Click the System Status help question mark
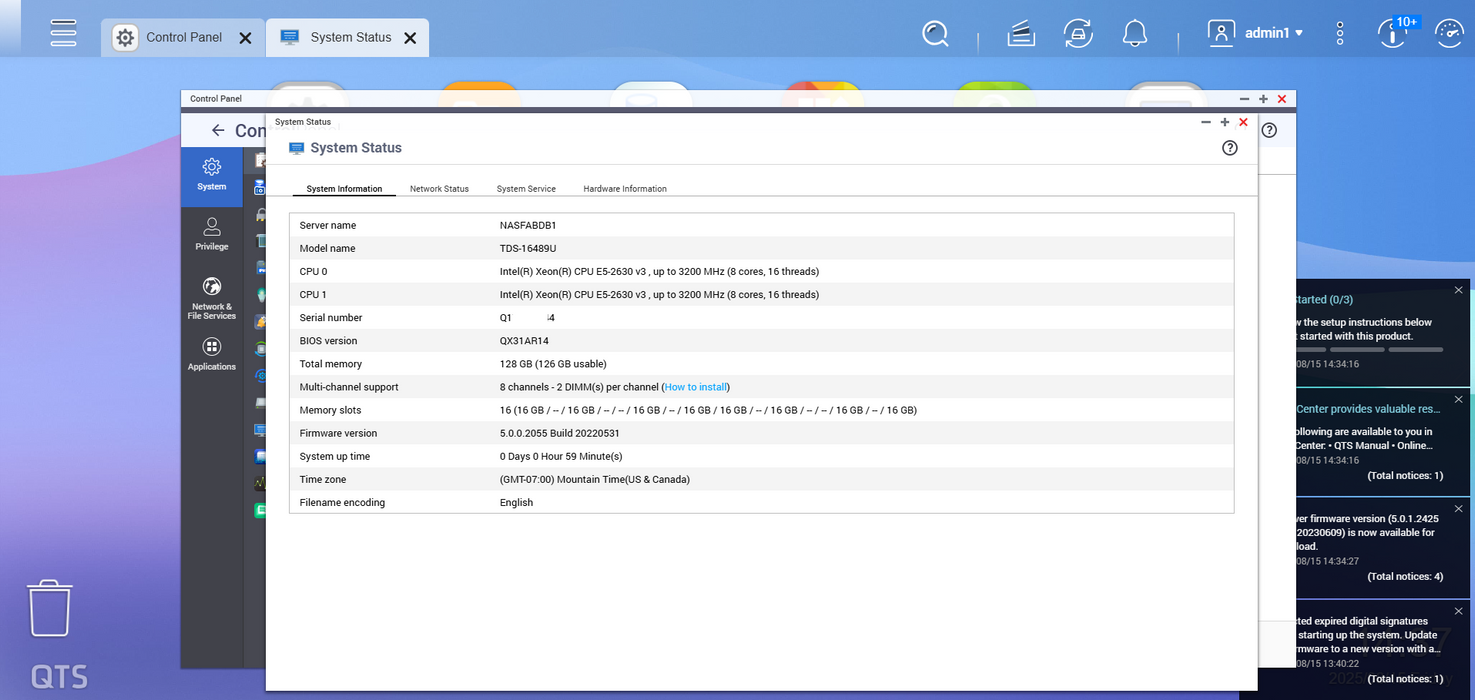This screenshot has height=700, width=1475. (x=1230, y=148)
